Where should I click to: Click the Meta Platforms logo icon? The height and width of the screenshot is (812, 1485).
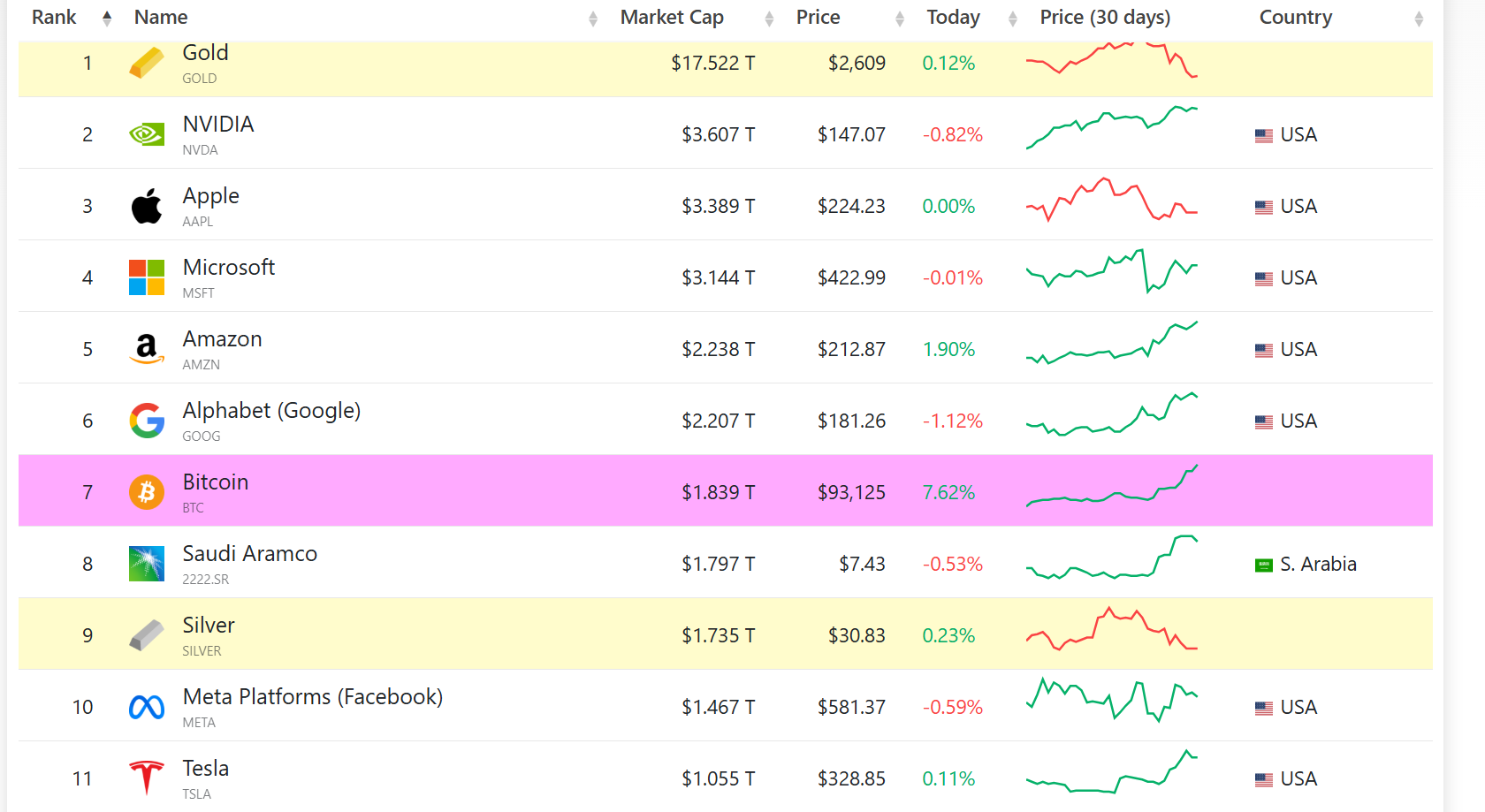[147, 707]
